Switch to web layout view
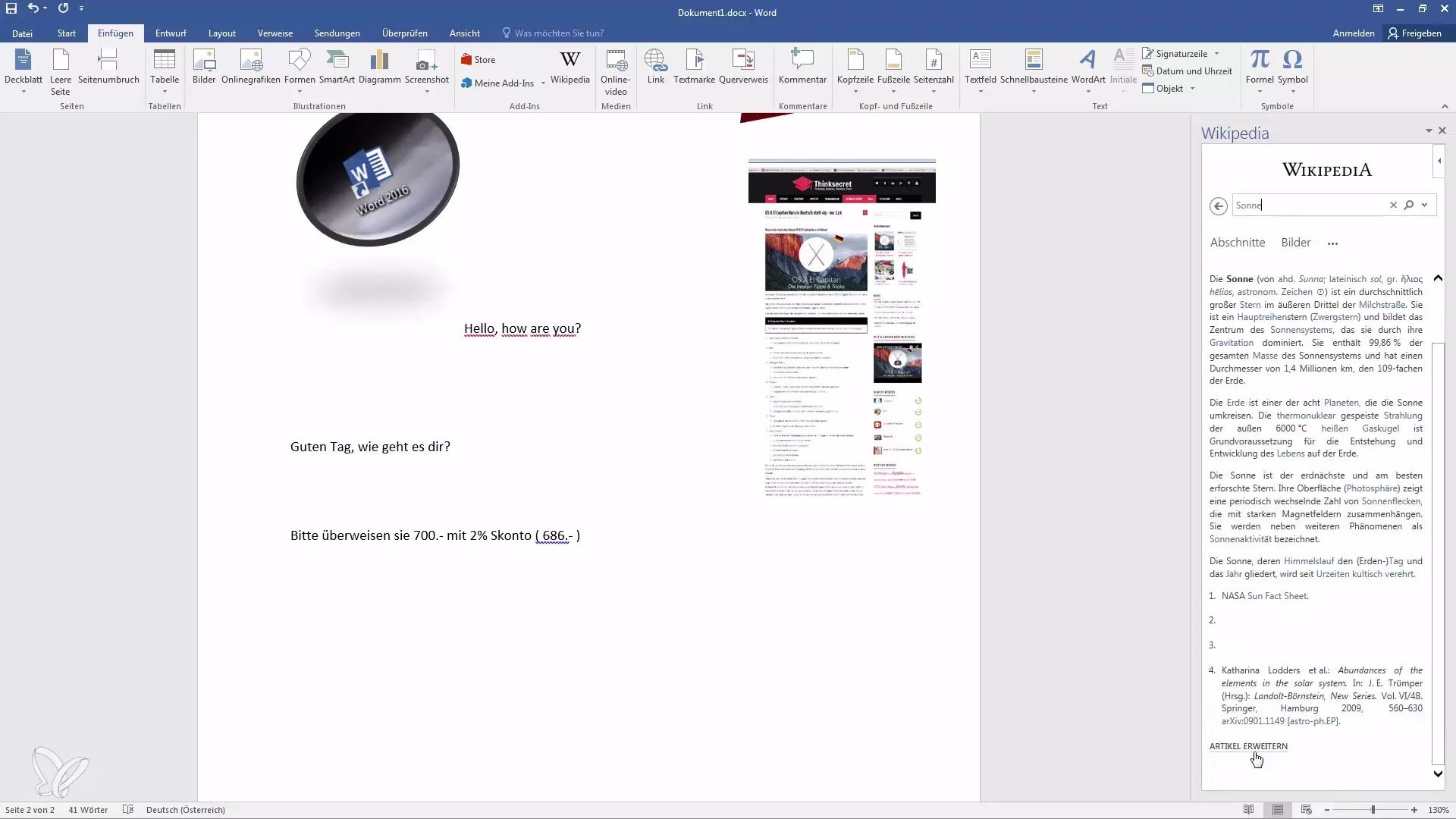Viewport: 1456px width, 819px height. click(x=1306, y=810)
